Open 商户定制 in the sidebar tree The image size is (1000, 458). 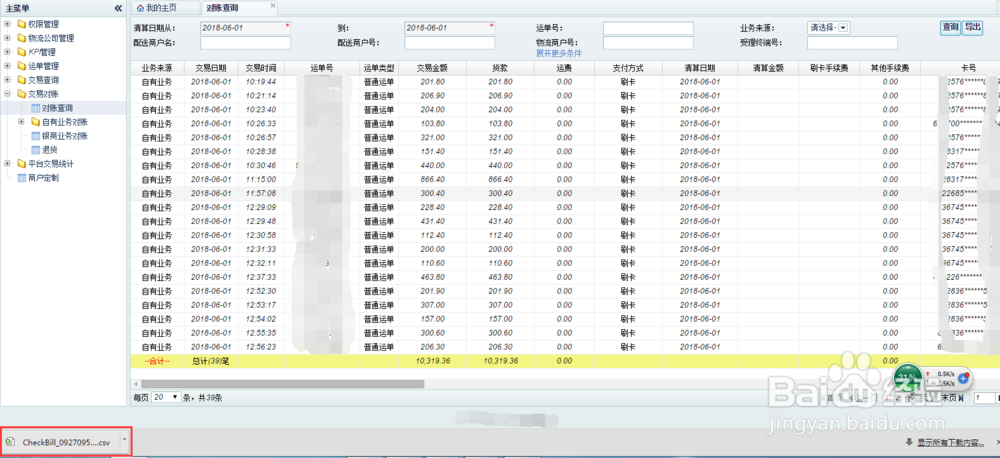(43, 178)
